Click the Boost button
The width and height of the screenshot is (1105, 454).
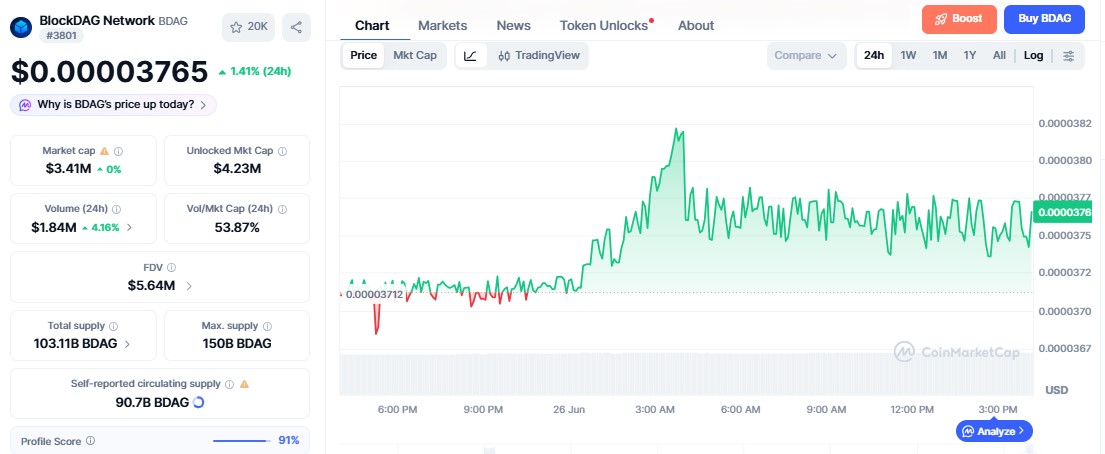(959, 19)
